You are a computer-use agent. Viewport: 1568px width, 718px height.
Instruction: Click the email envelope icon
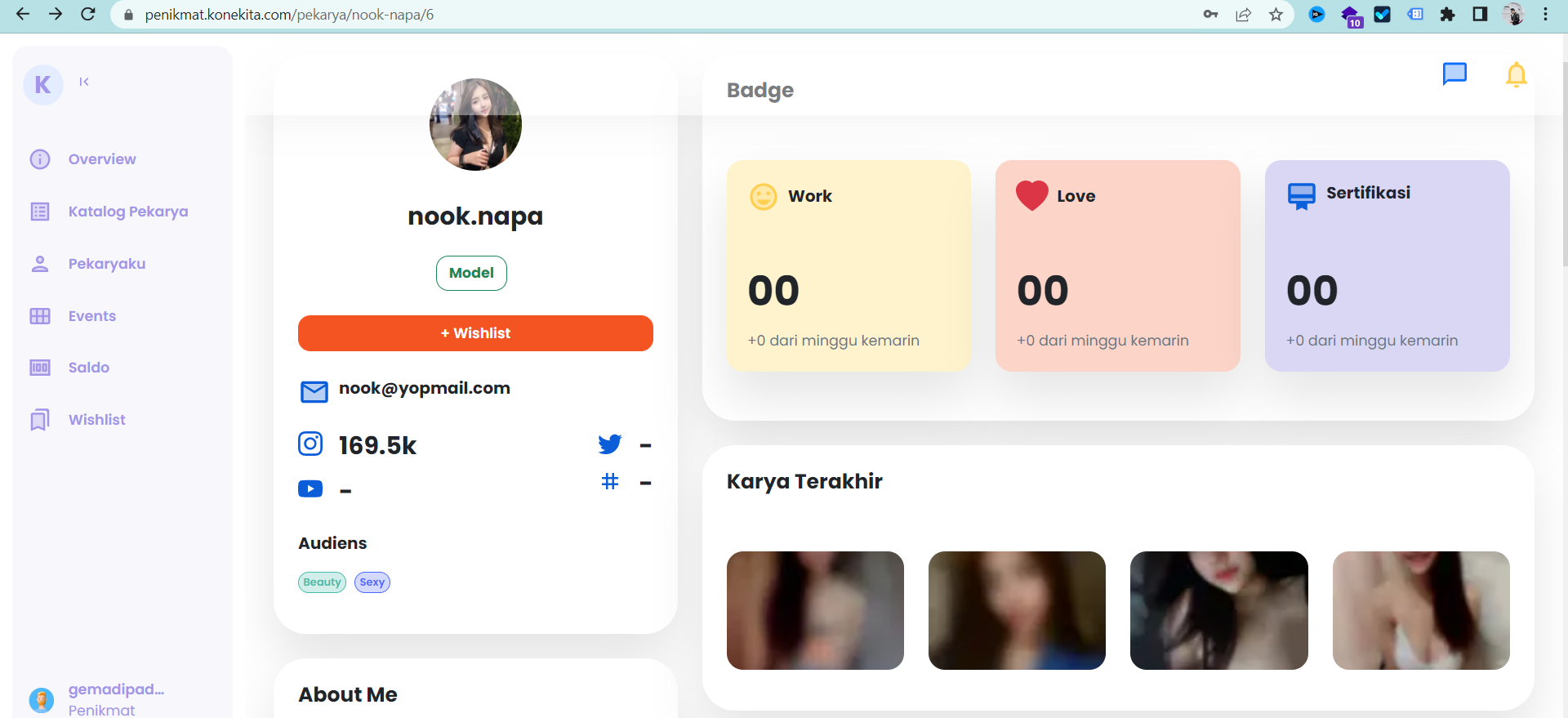(314, 392)
